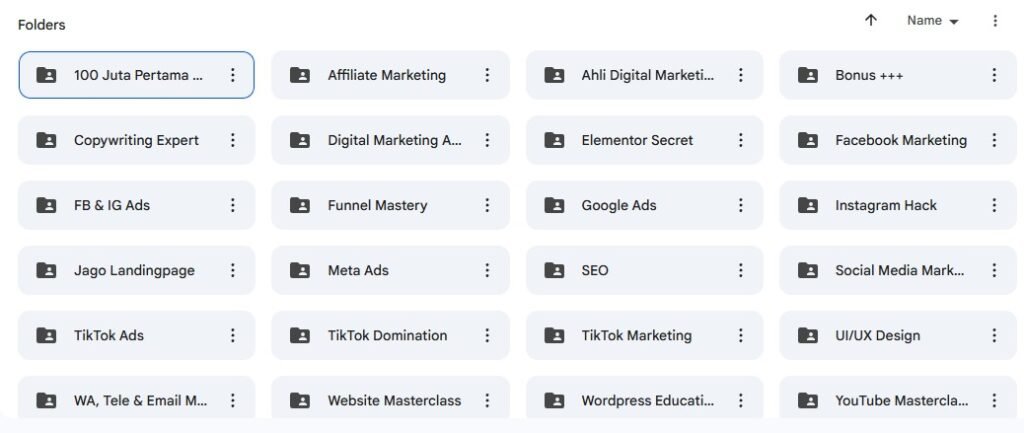Open more actions for FB & IG Ads folder

tap(233, 205)
